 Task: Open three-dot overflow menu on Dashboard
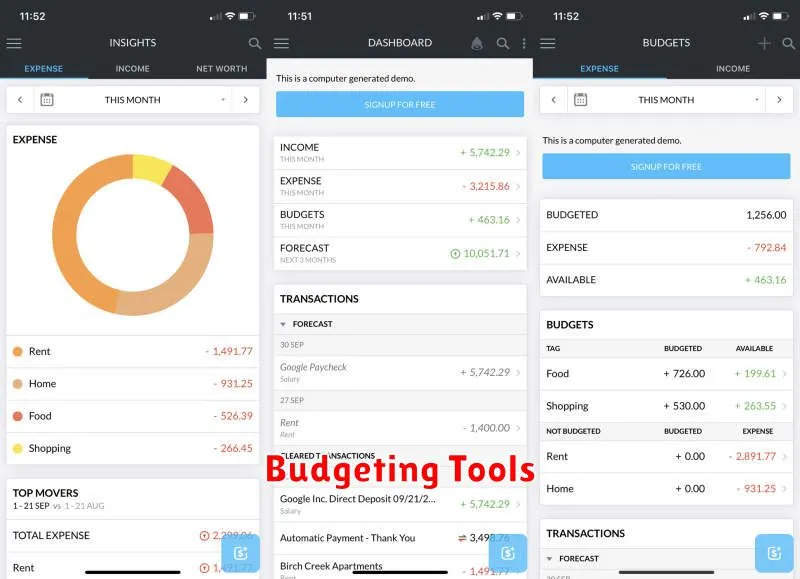[x=524, y=43]
